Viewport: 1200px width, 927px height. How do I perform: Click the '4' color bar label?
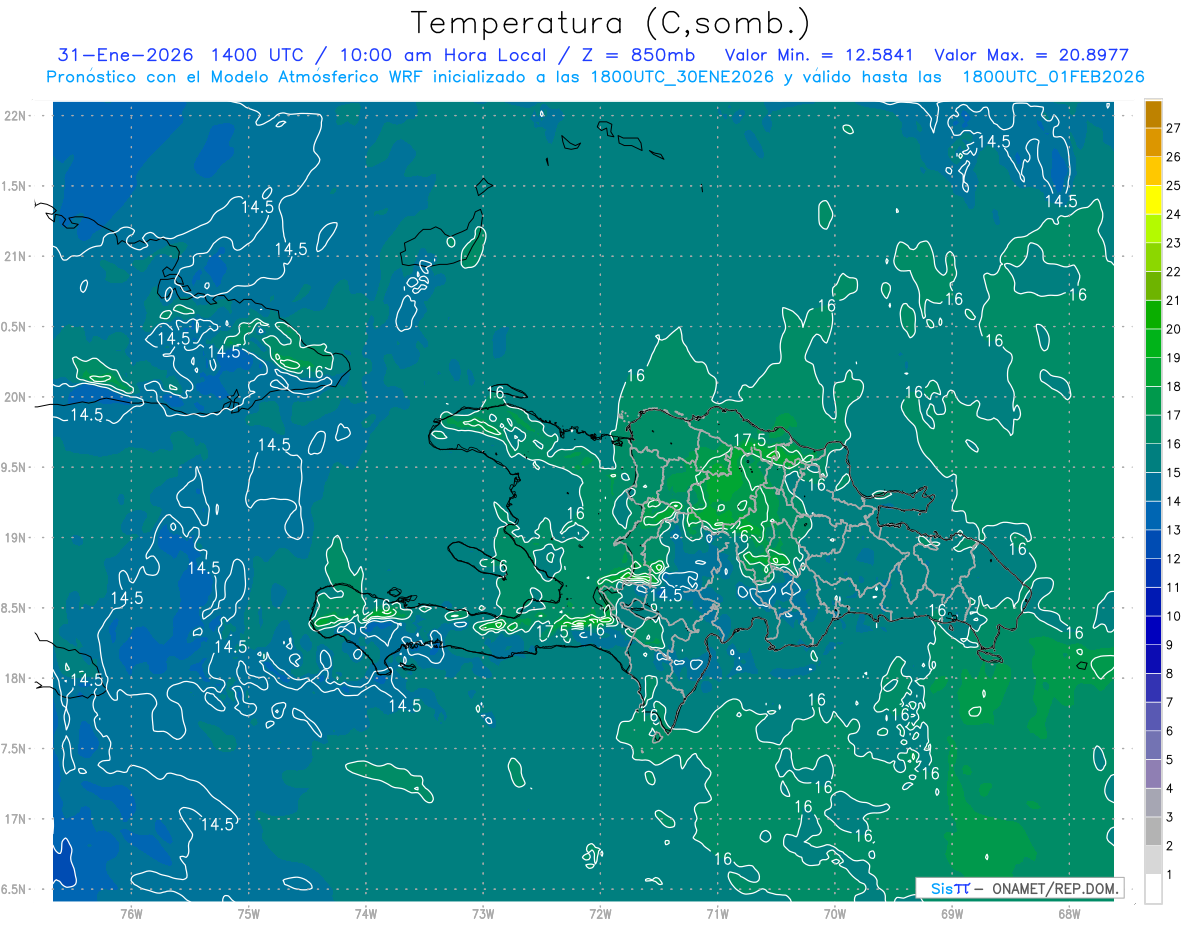coord(1170,789)
